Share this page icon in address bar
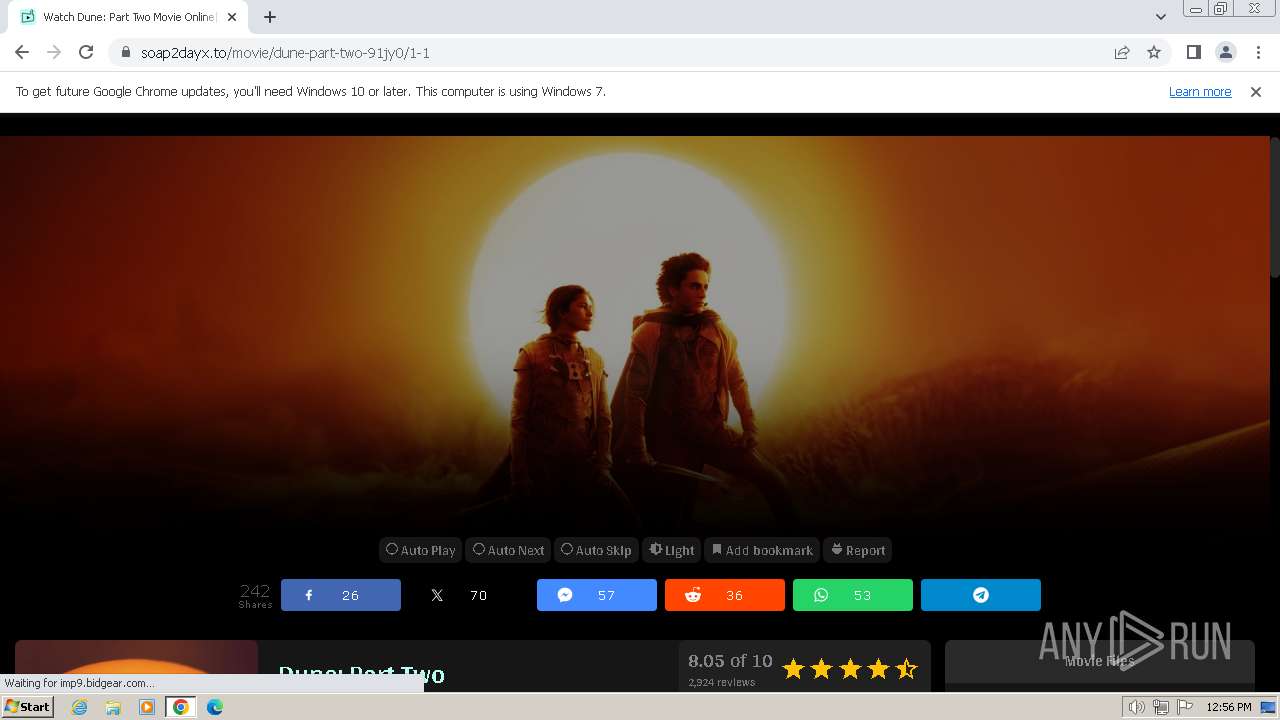 click(x=1122, y=52)
